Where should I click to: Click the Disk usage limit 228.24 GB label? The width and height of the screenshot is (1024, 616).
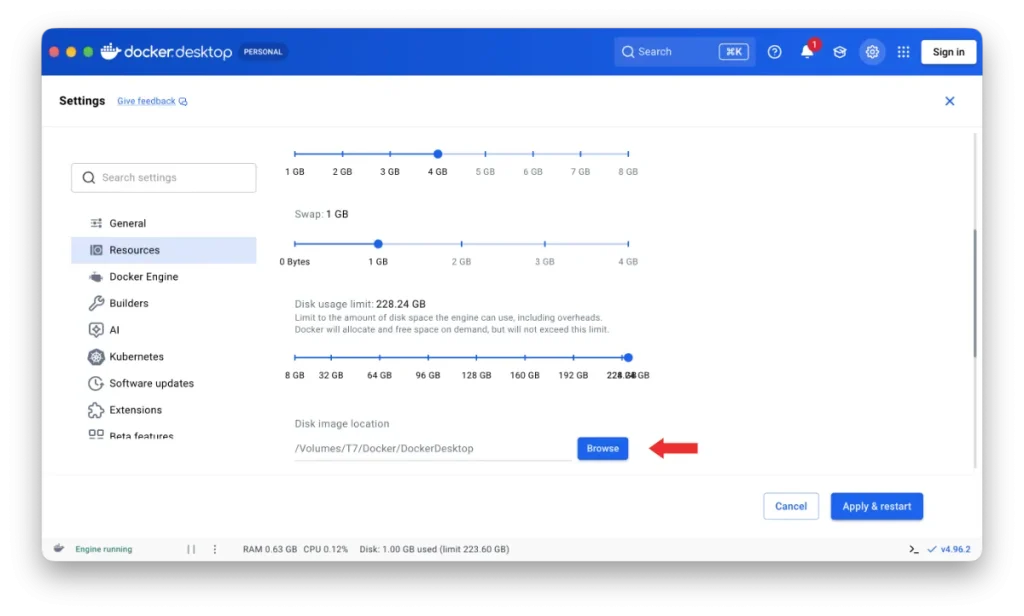point(360,304)
